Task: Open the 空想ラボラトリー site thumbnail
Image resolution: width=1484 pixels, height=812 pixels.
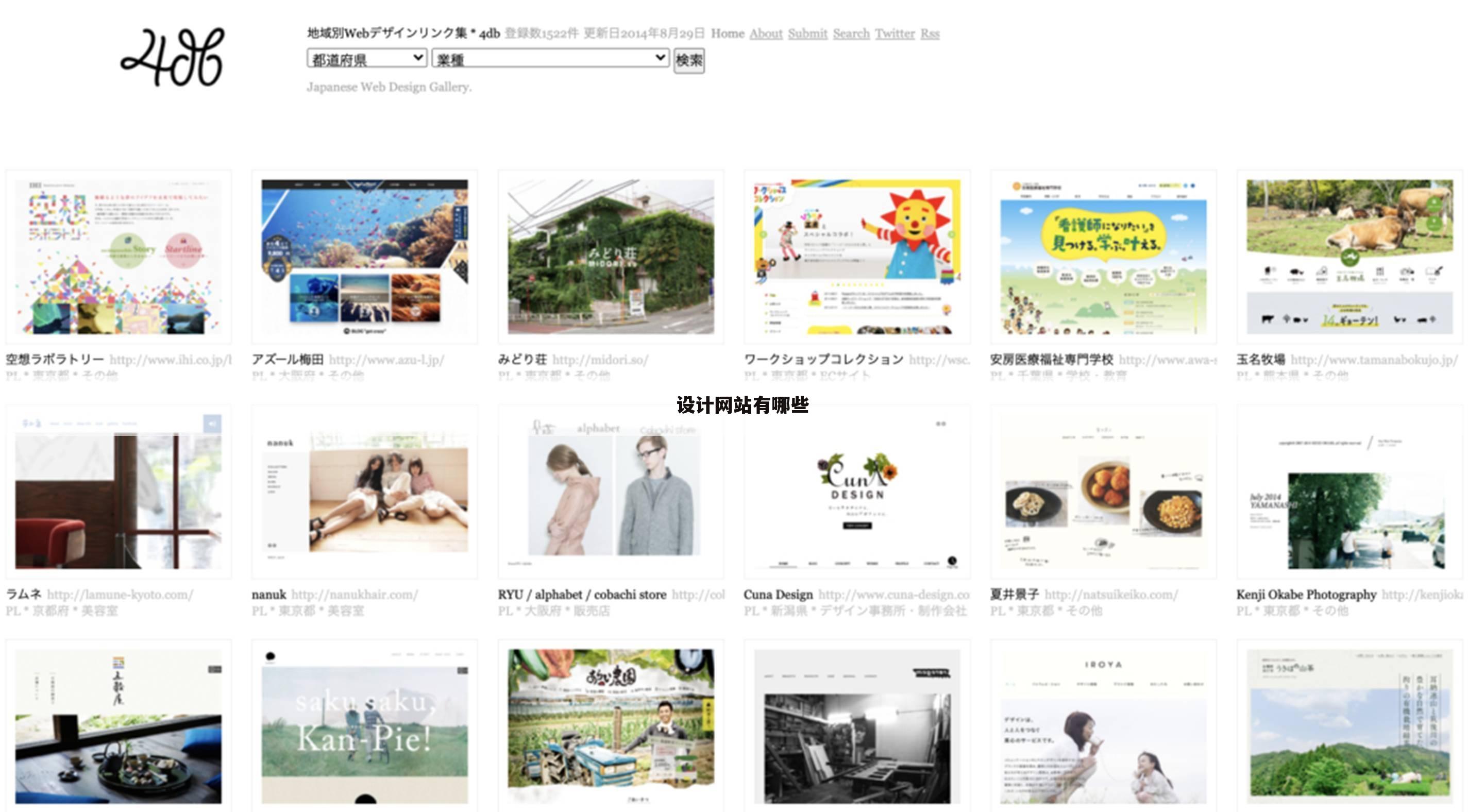Action: point(118,257)
